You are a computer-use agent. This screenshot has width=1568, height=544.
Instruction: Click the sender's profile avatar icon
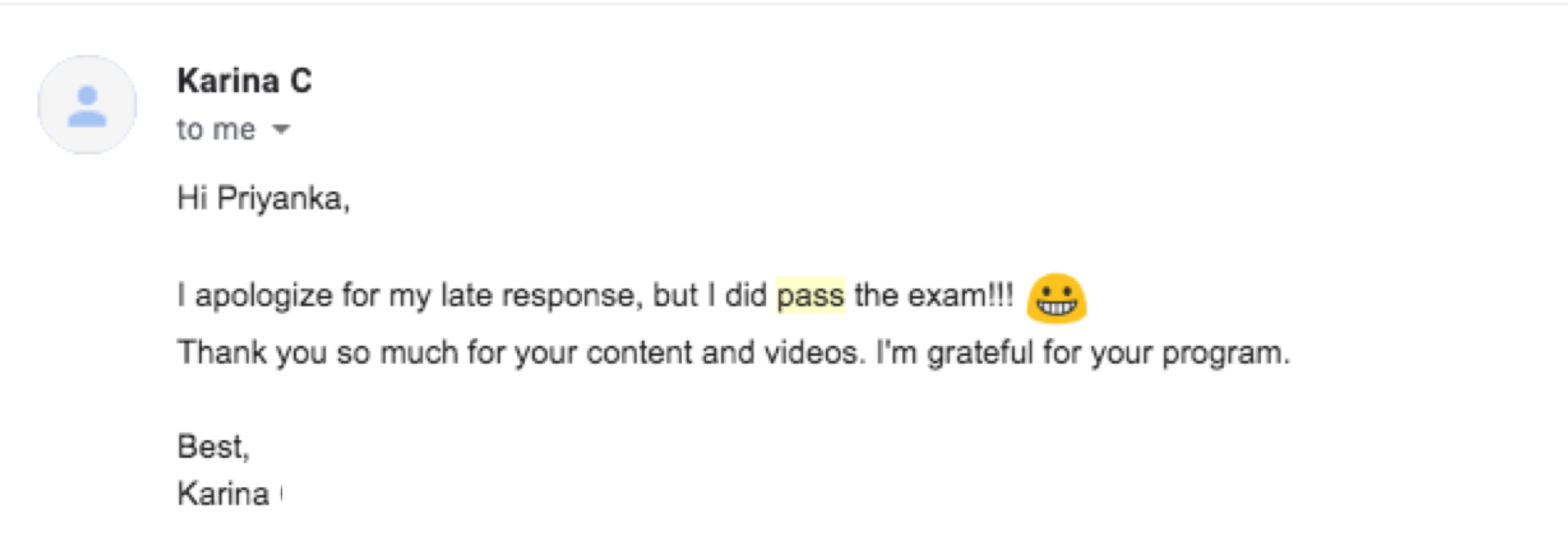point(87,105)
